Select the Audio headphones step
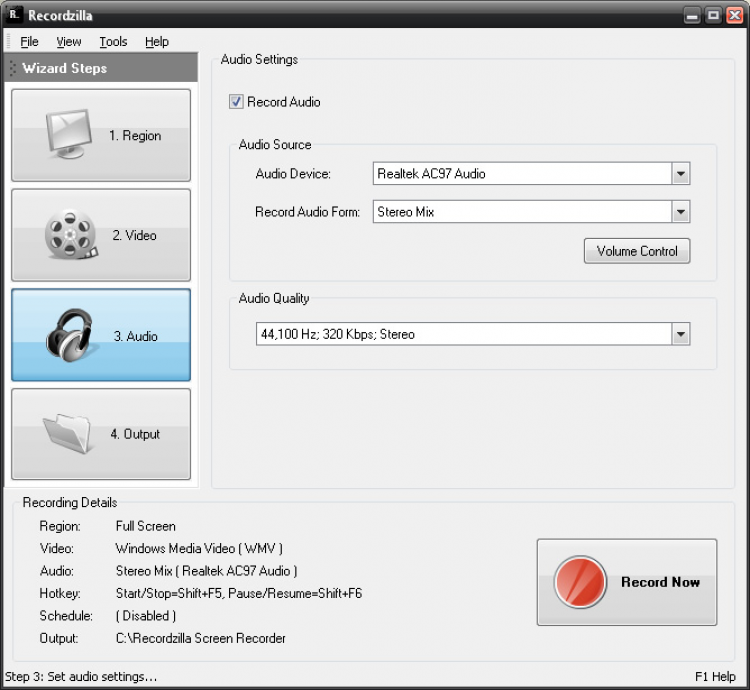Screen dimensions: 750x690 click(101, 335)
